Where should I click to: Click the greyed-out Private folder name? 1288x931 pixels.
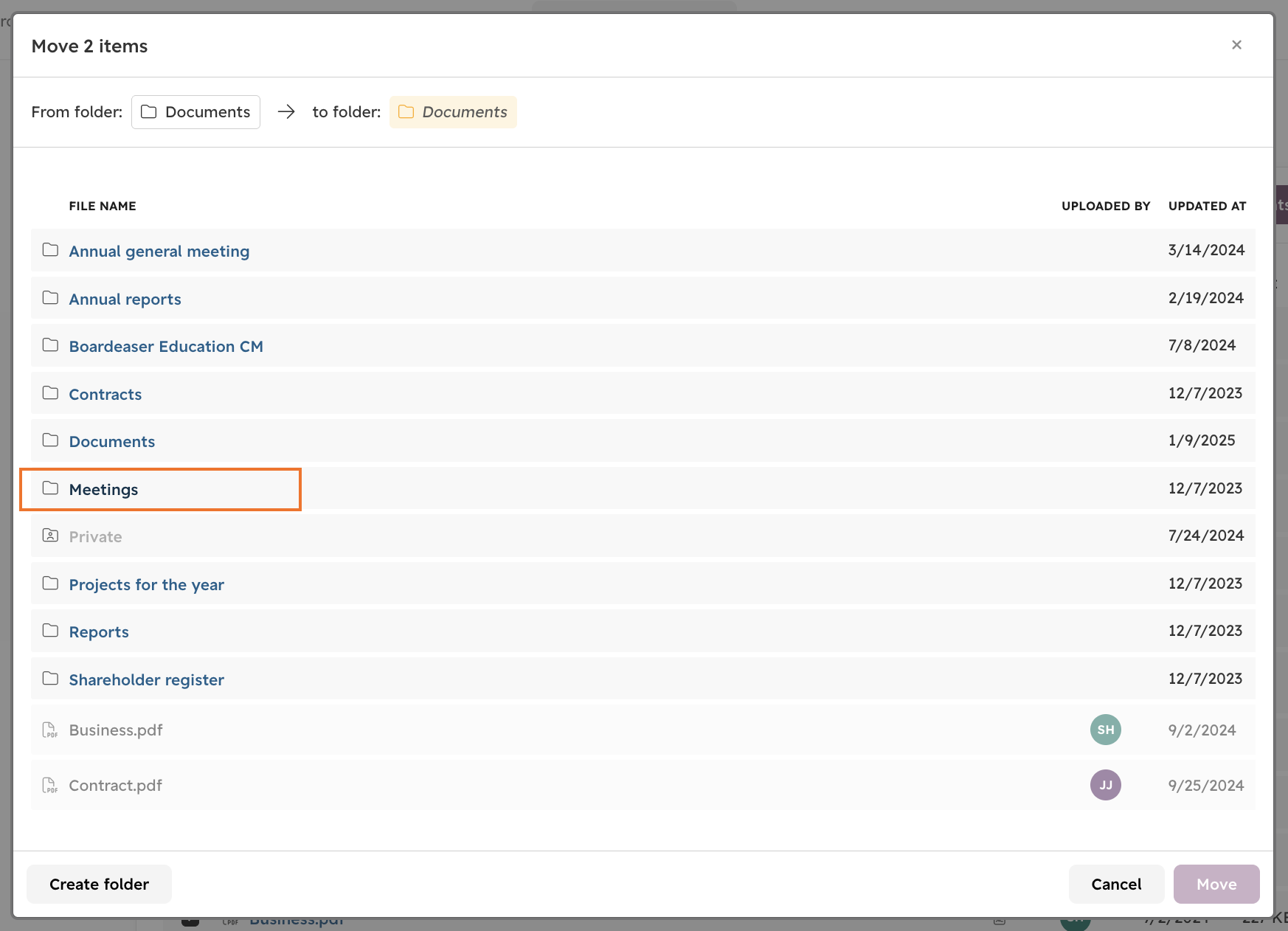[x=96, y=537]
